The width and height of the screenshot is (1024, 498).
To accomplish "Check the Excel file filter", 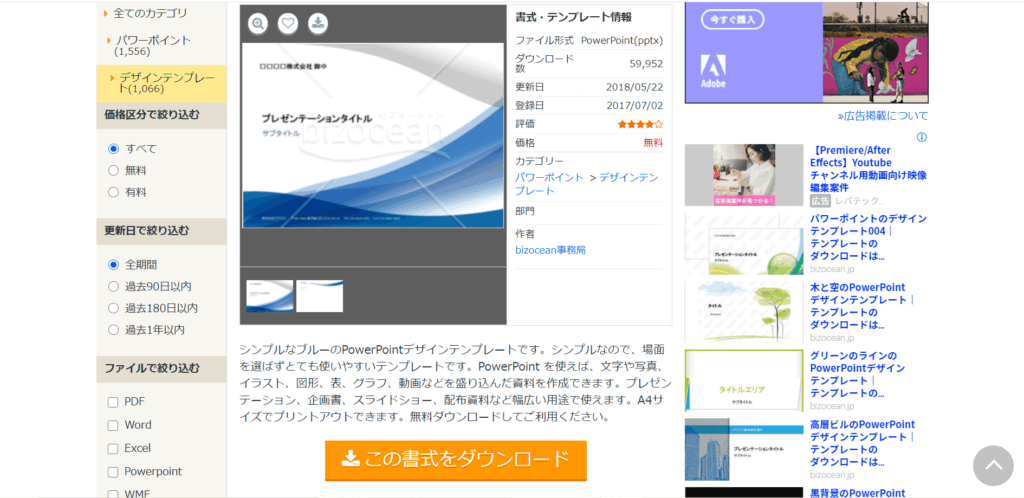I will [113, 449].
